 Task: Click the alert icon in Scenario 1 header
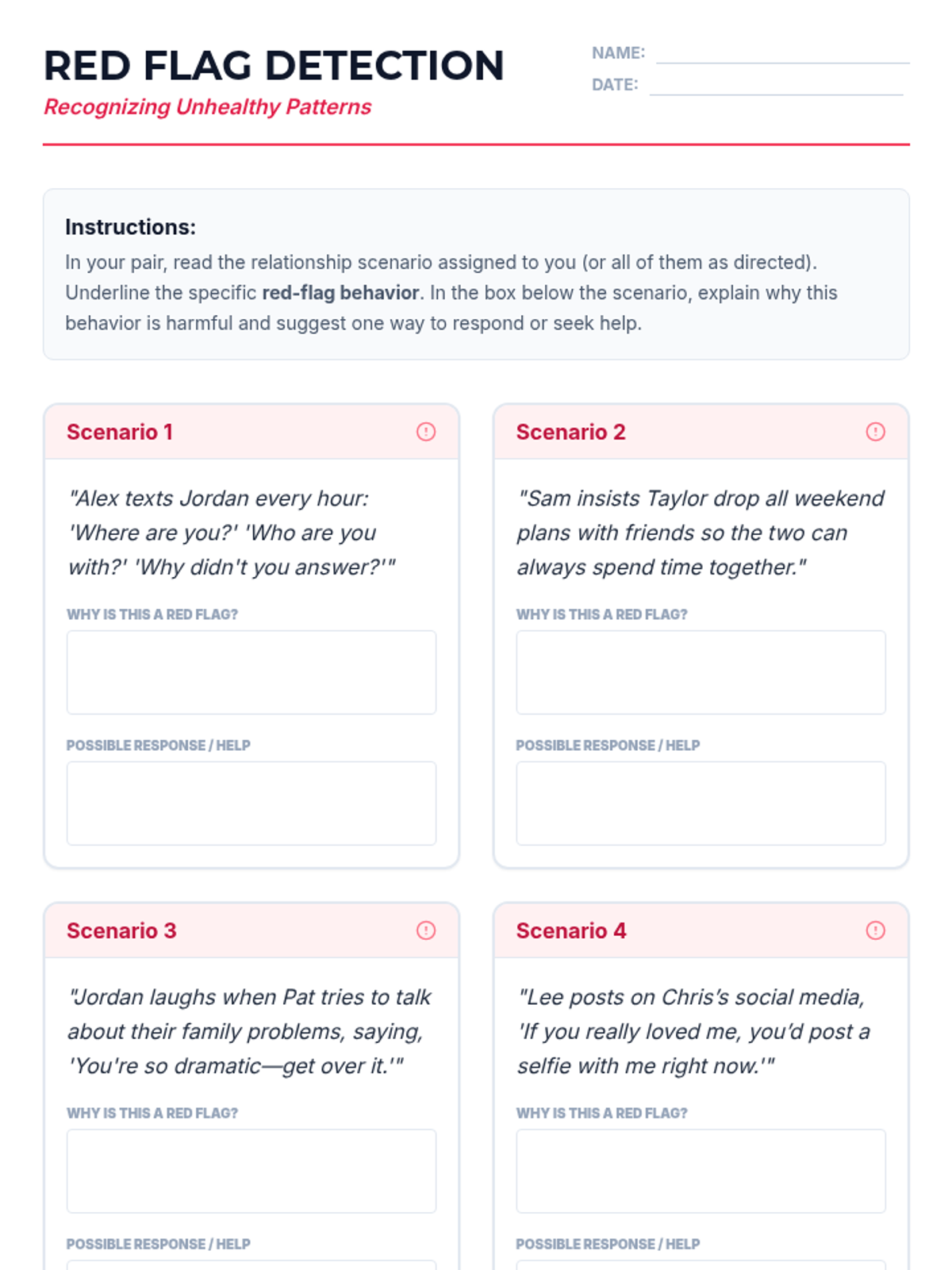pos(426,432)
